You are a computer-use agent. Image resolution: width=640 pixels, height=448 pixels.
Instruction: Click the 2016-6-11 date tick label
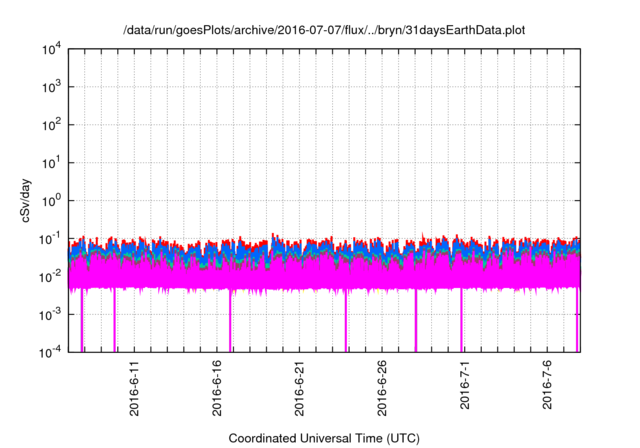134,388
